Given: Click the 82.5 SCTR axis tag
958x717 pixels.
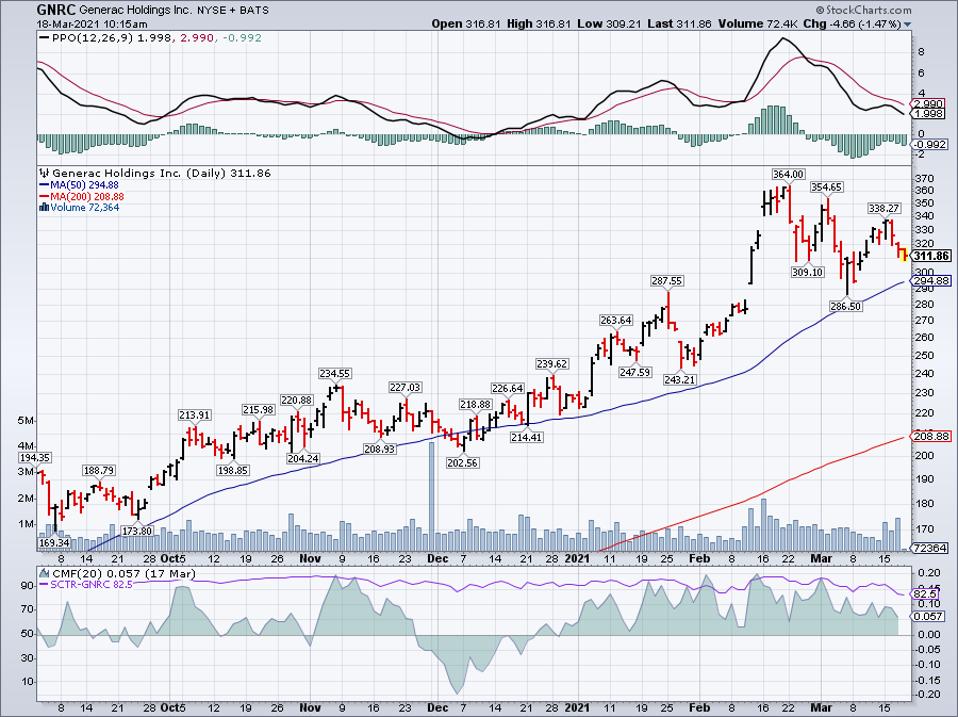Looking at the screenshot, I should [926, 594].
